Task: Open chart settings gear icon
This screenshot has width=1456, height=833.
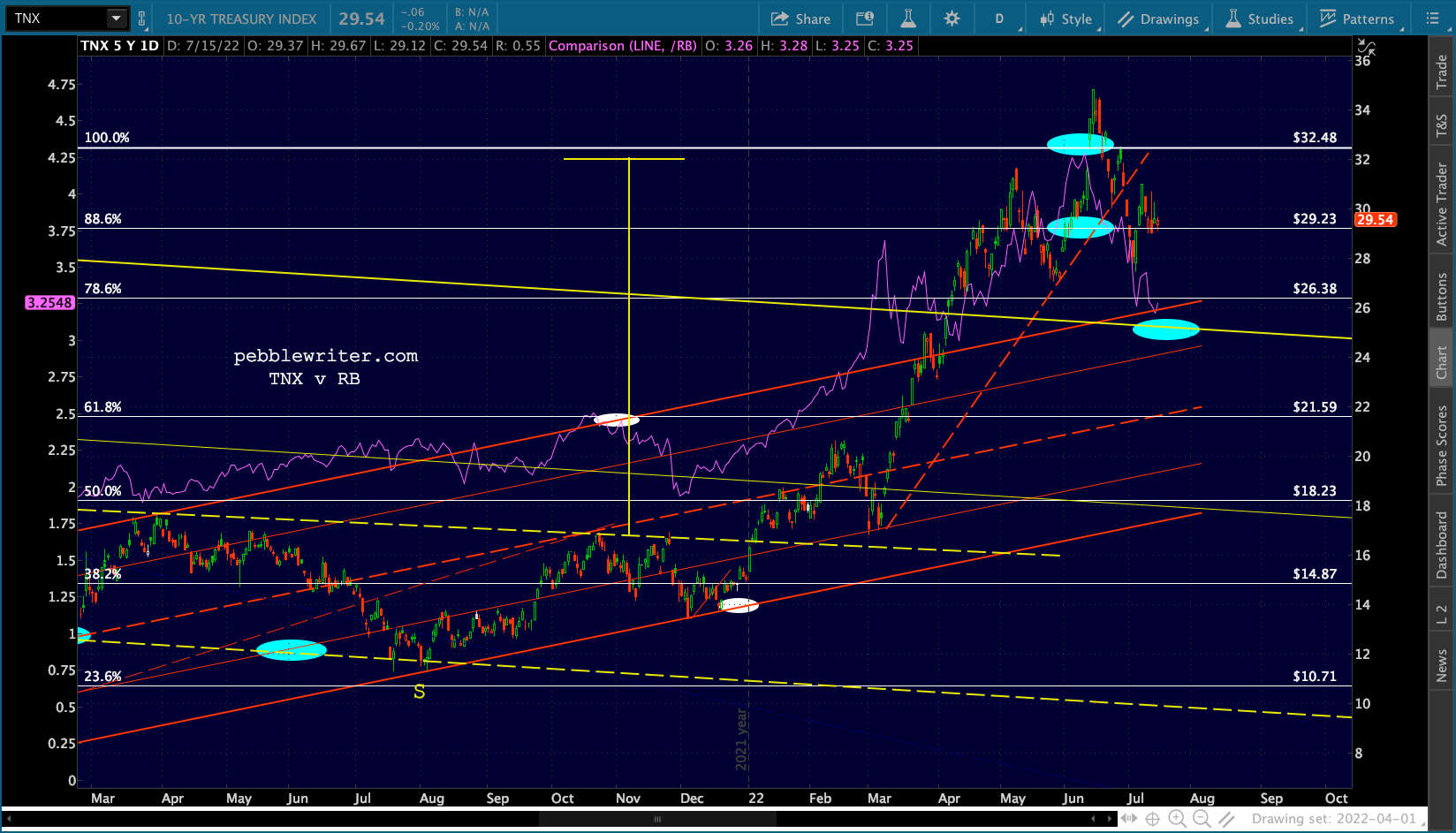Action: (x=952, y=19)
